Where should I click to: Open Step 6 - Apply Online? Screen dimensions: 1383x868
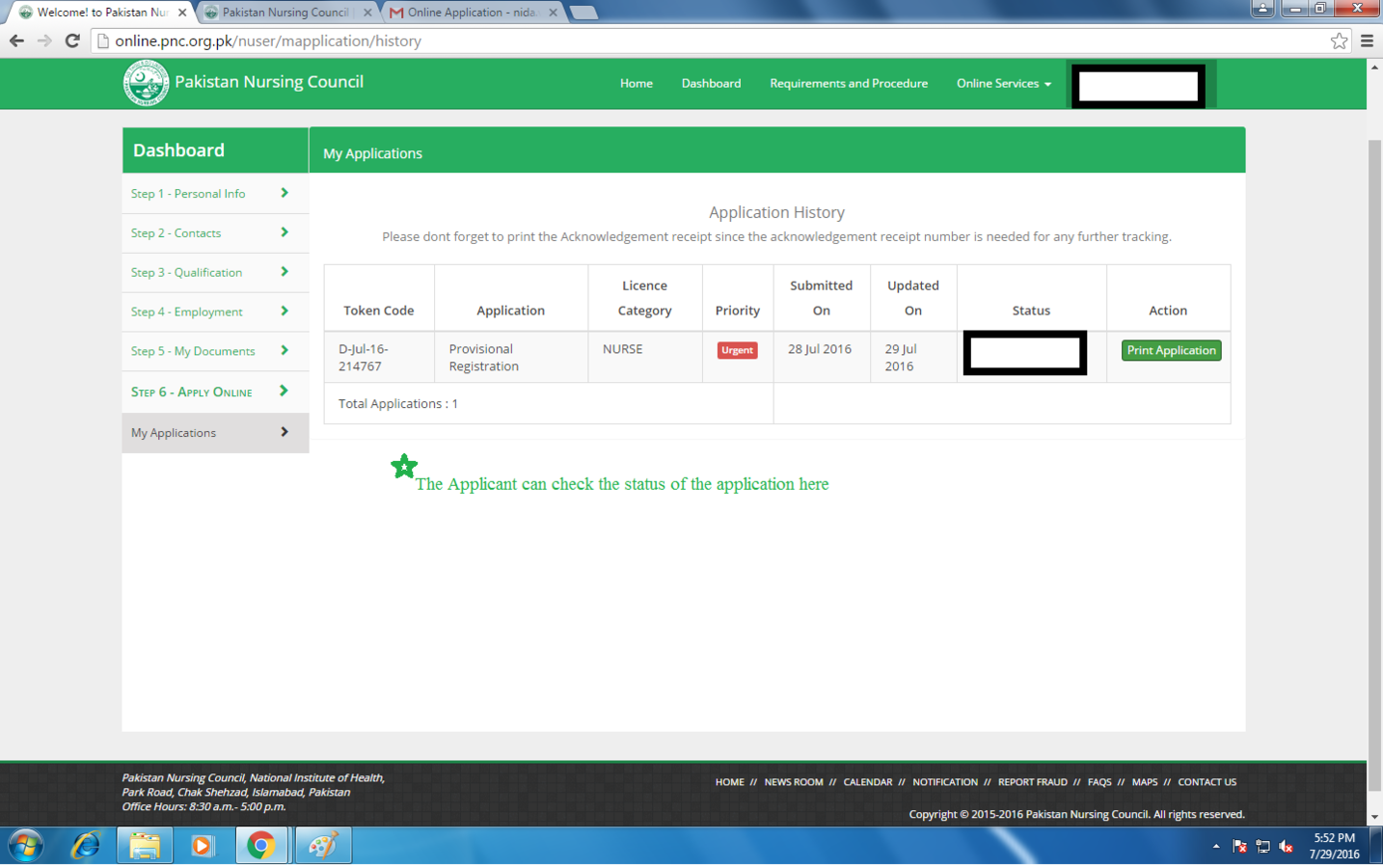click(x=191, y=392)
